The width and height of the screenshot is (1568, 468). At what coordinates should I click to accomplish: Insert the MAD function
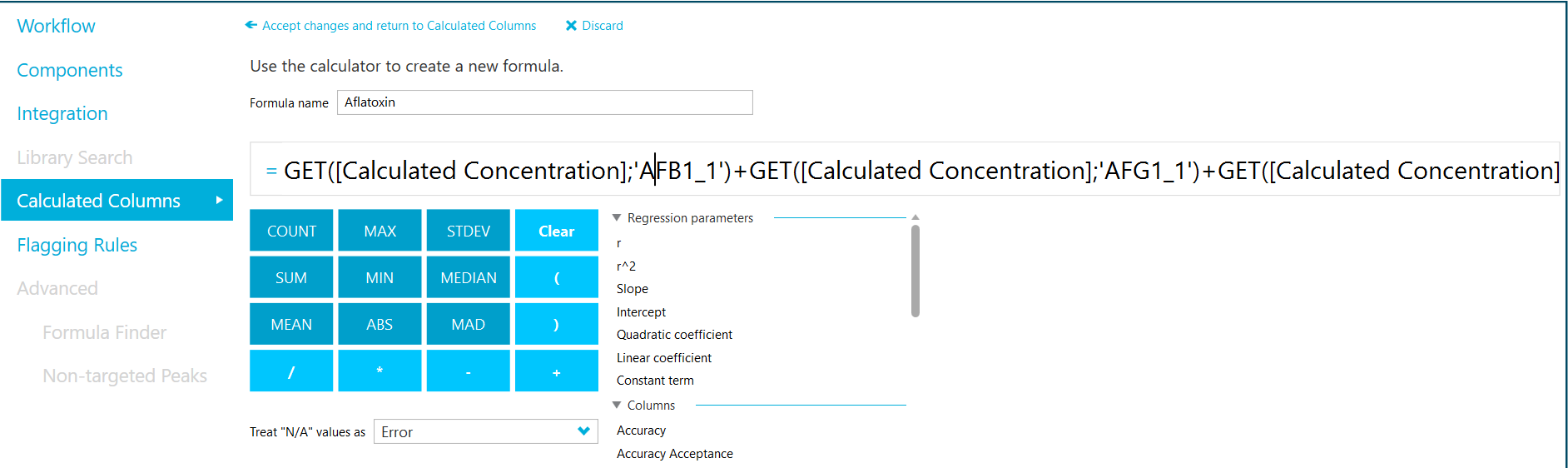pos(468,324)
